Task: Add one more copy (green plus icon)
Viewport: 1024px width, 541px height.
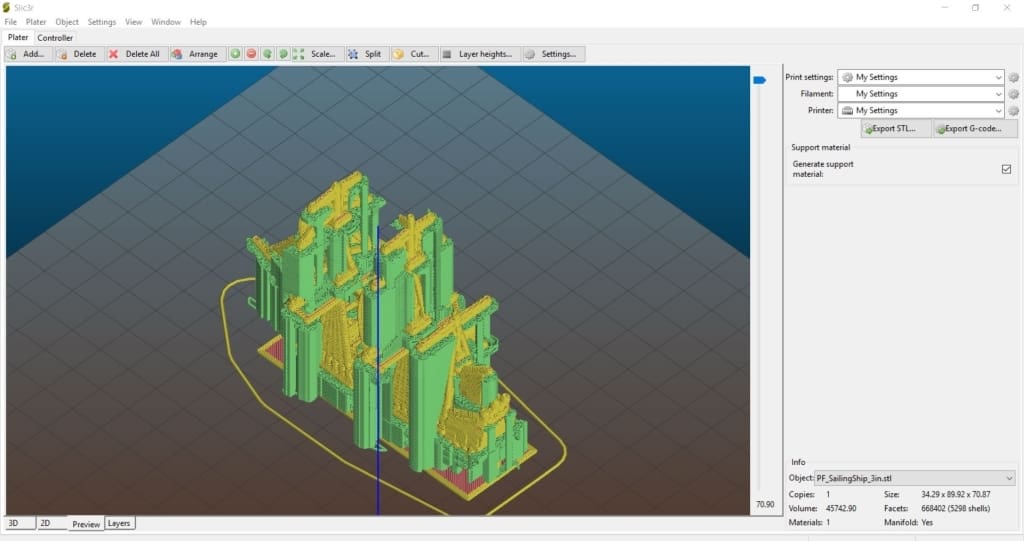Action: click(235, 54)
